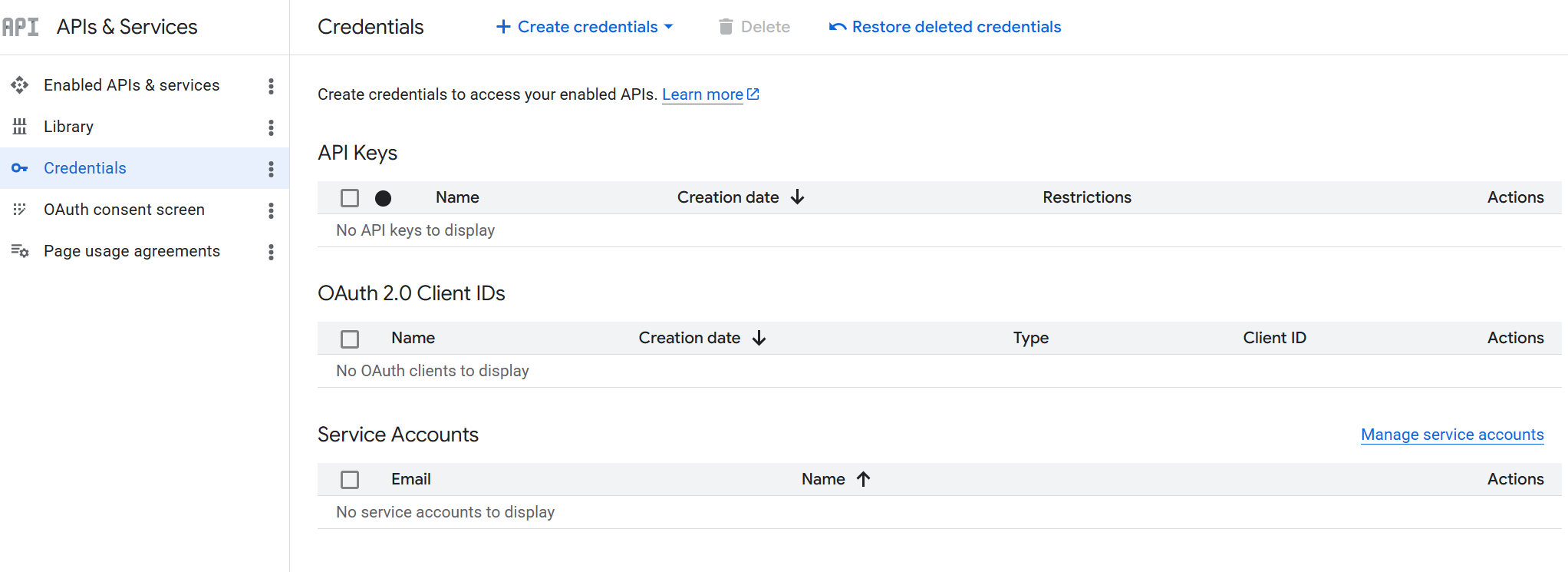Image resolution: width=1568 pixels, height=572 pixels.
Task: Click the Credentials key icon in the sidebar
Action: pos(20,168)
